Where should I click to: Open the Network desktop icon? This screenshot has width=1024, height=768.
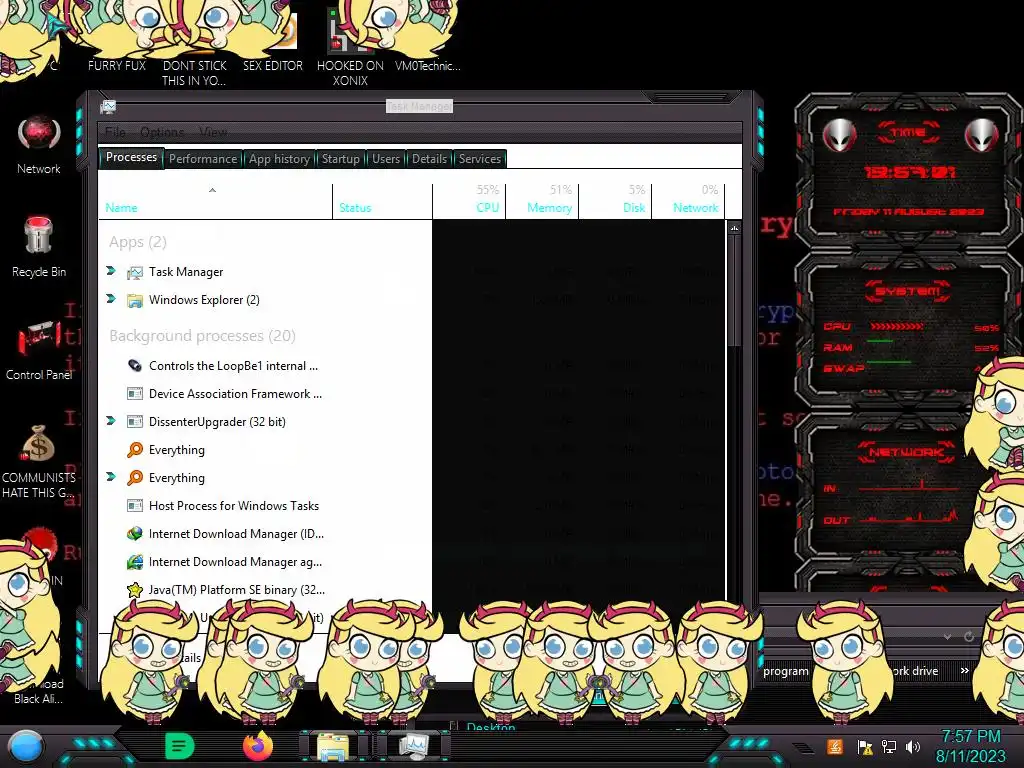click(39, 145)
